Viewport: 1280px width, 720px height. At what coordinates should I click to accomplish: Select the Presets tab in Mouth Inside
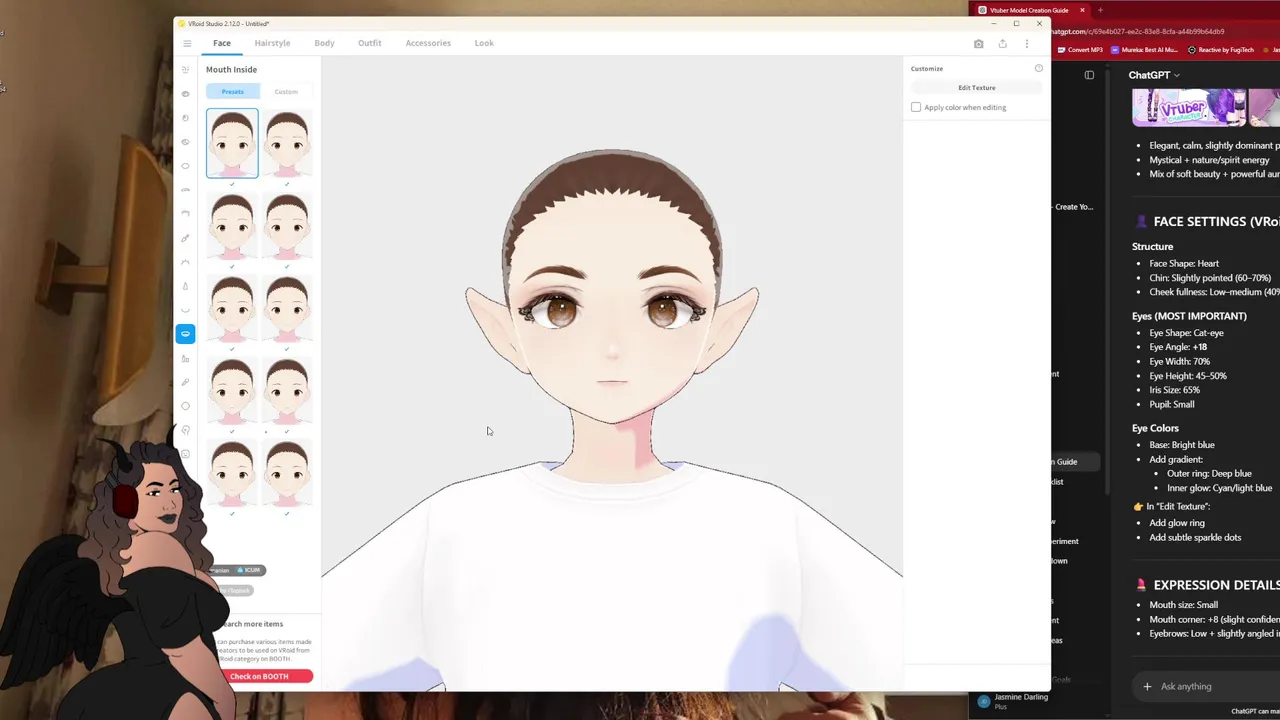232,91
